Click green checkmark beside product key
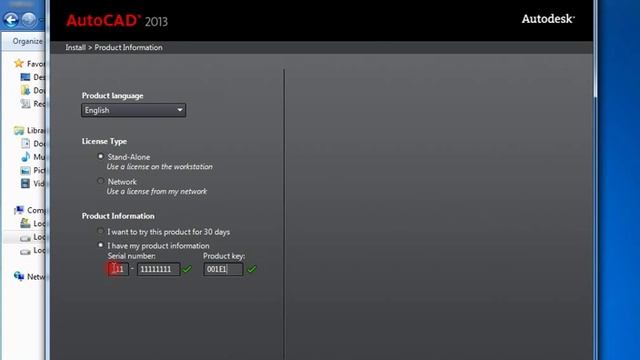640x360 pixels. click(x=252, y=269)
